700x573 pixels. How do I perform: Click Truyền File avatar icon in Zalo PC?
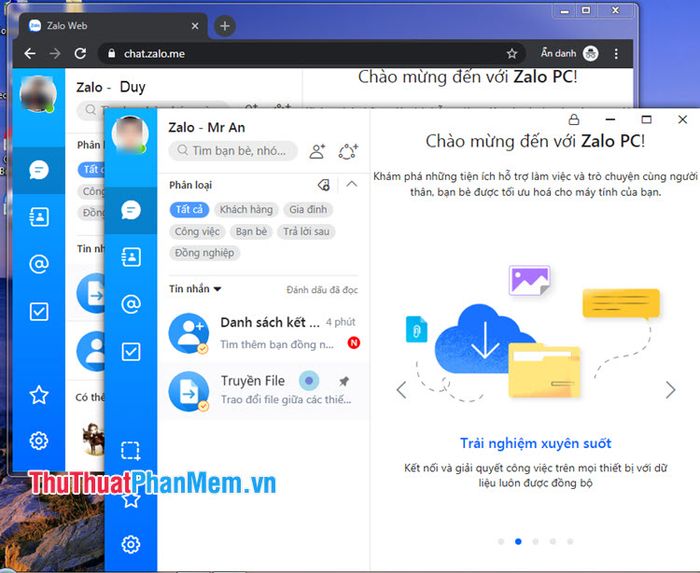click(x=189, y=391)
